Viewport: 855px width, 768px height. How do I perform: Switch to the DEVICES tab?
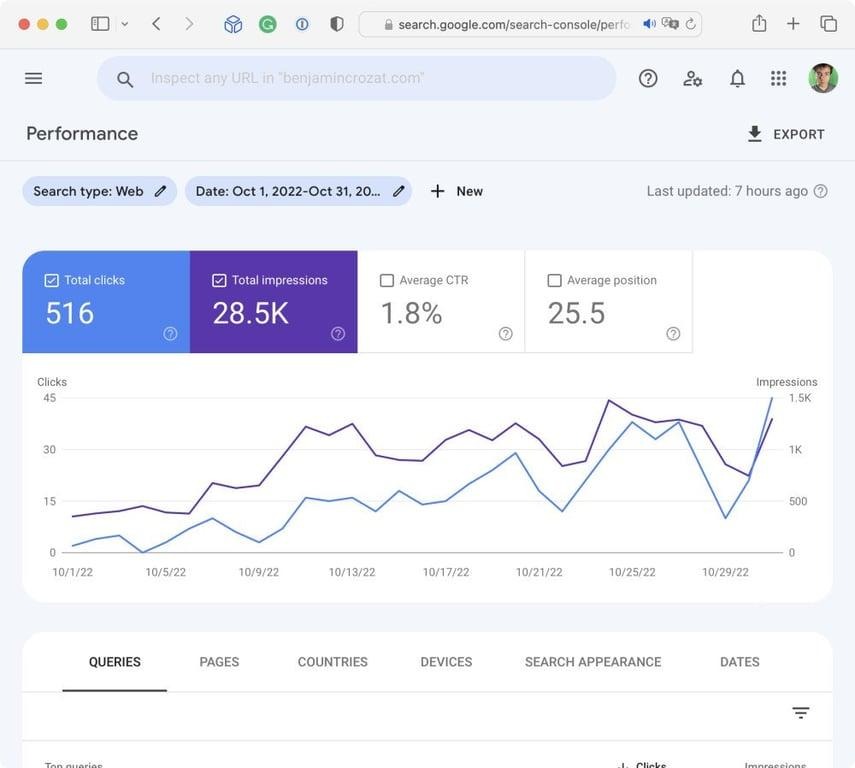tap(446, 662)
